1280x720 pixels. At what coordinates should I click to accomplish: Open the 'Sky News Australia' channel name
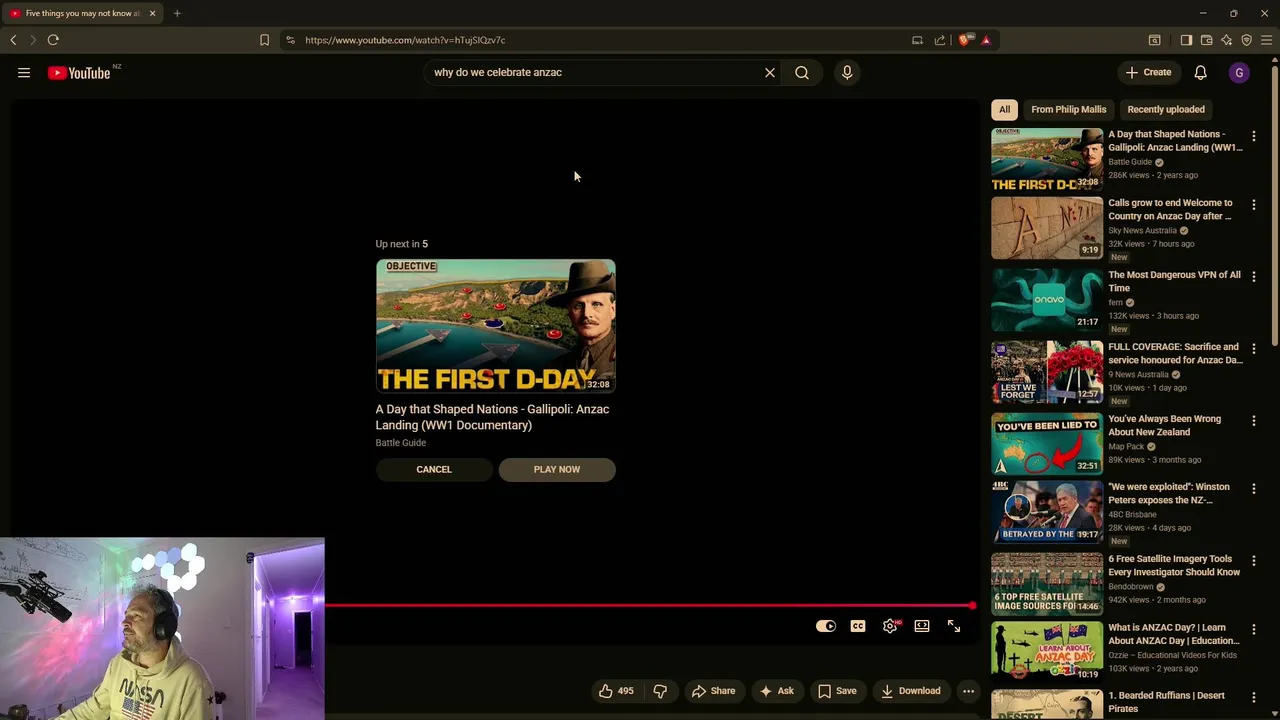click(x=1142, y=230)
